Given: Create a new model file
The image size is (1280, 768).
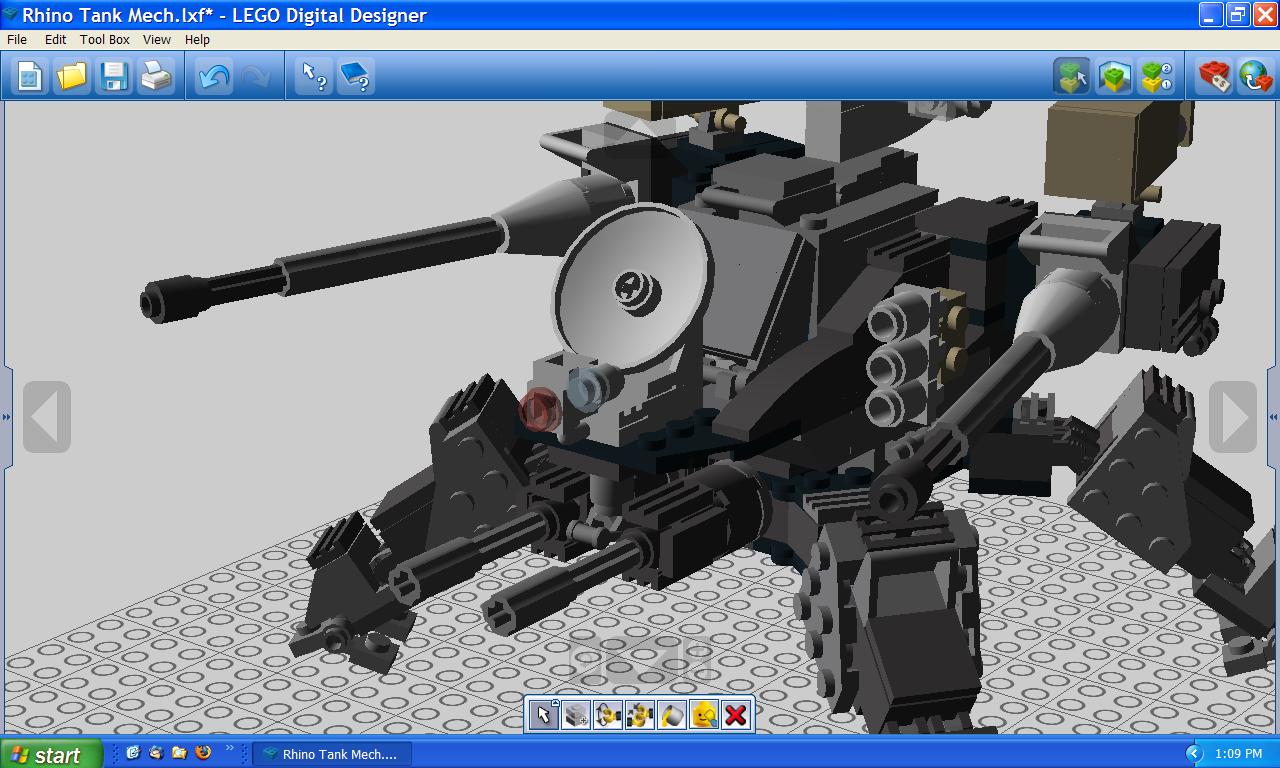Looking at the screenshot, I should tap(29, 76).
